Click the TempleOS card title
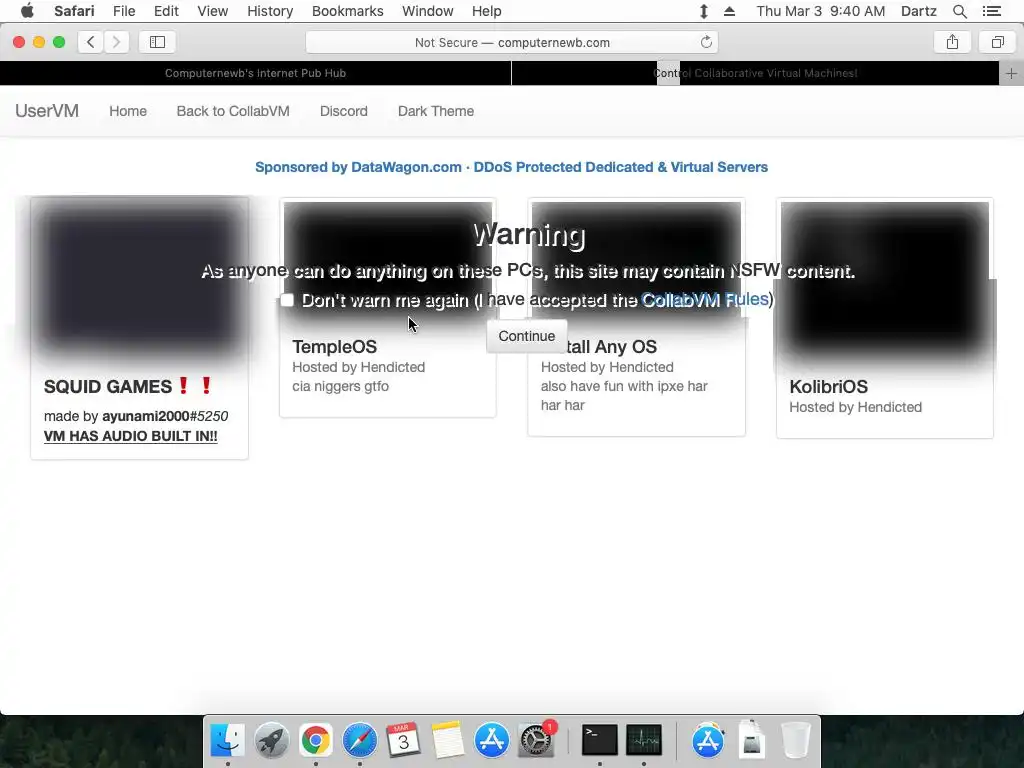Viewport: 1024px width, 768px height. coord(334,347)
